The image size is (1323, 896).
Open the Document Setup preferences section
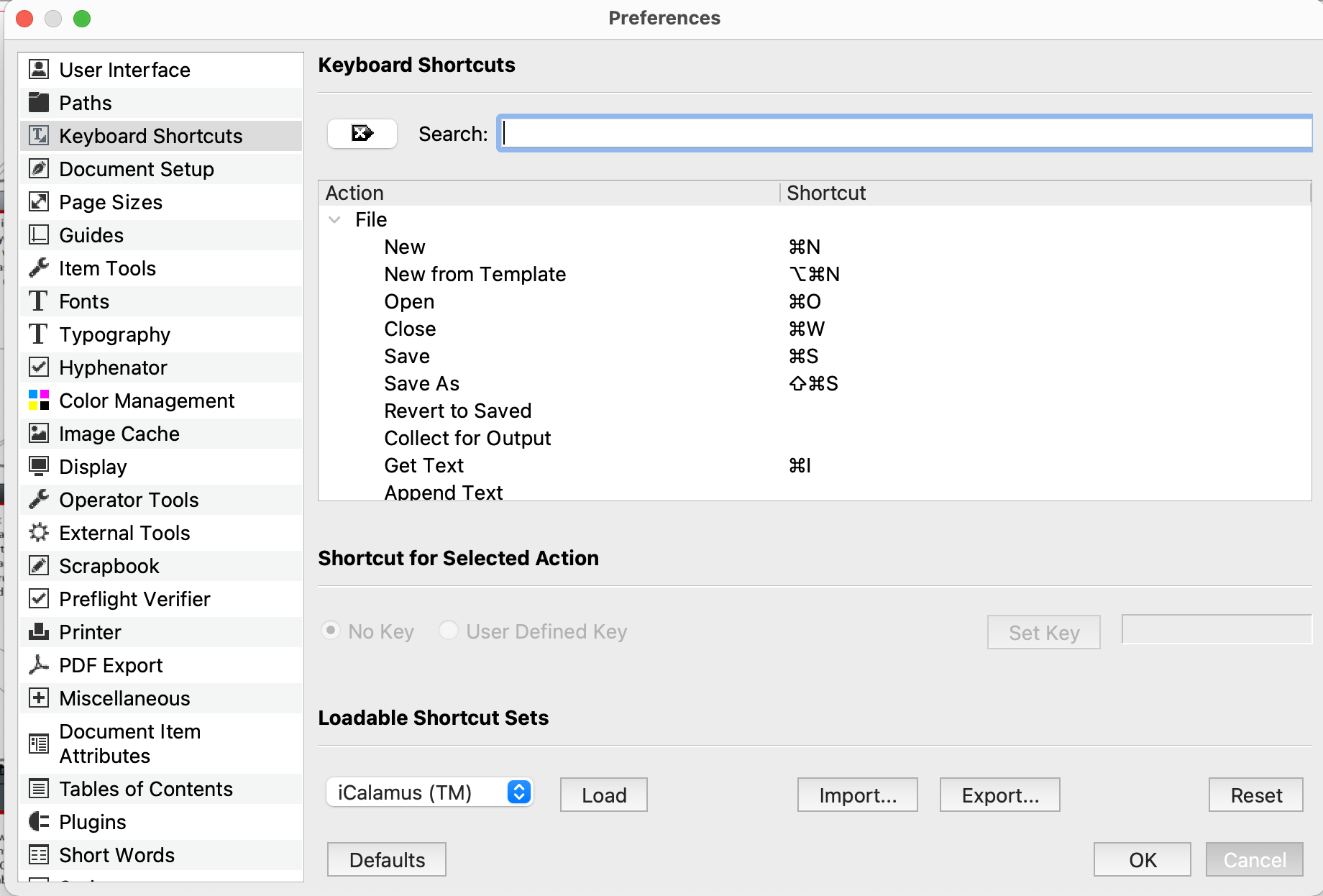click(137, 169)
